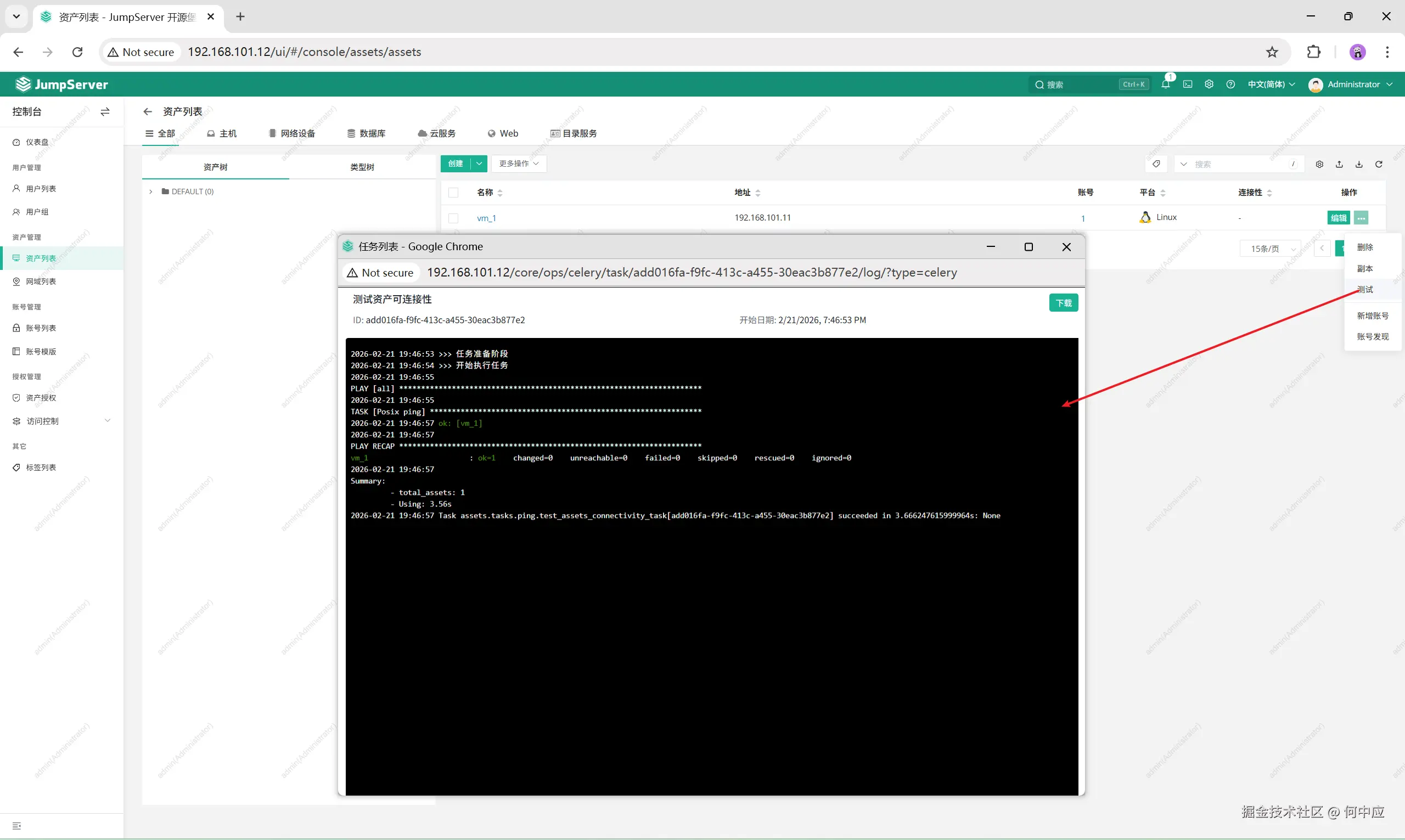The width and height of the screenshot is (1405, 840).
Task: Click the previous page pagination arrow
Action: (1322, 249)
